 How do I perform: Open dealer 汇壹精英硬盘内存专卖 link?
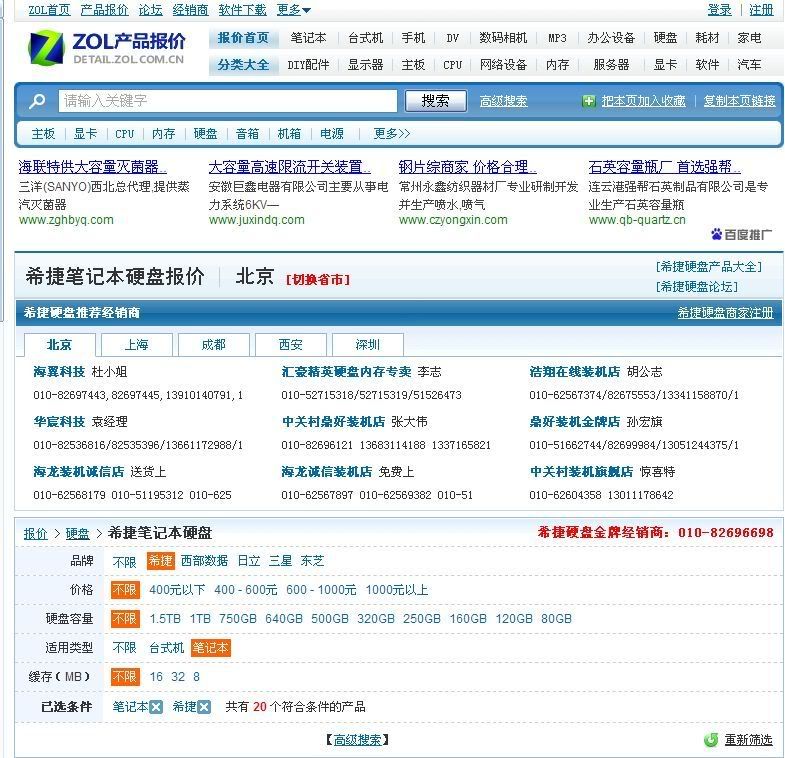[346, 372]
